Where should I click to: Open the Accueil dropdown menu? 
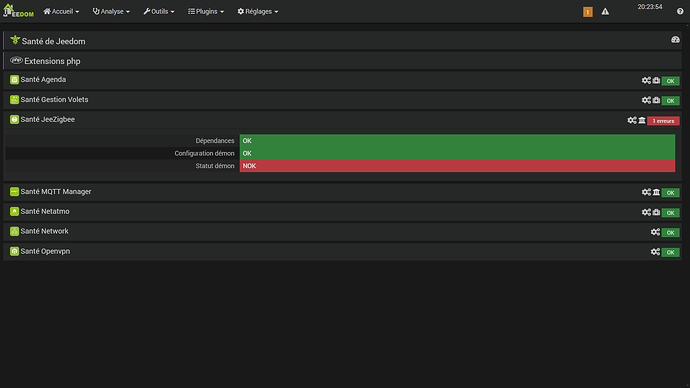[x=61, y=11]
